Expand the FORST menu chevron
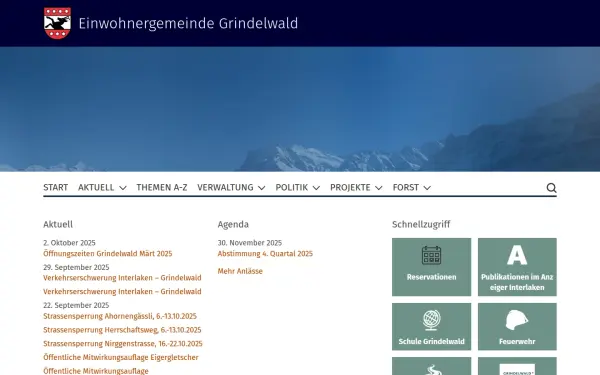600x375 pixels. pyautogui.click(x=427, y=188)
